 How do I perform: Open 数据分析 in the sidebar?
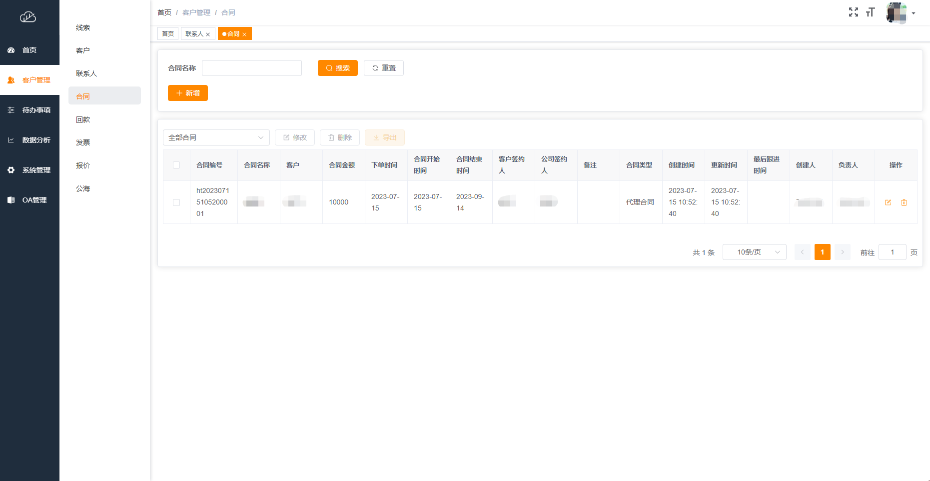point(29,140)
